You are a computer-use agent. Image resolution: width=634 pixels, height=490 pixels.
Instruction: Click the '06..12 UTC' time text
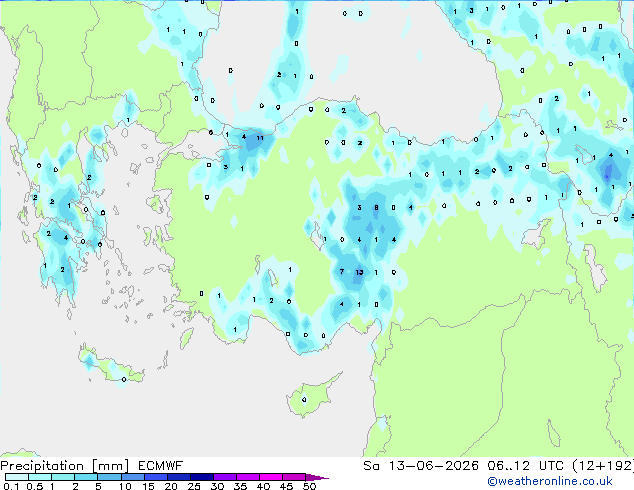[x=526, y=466]
